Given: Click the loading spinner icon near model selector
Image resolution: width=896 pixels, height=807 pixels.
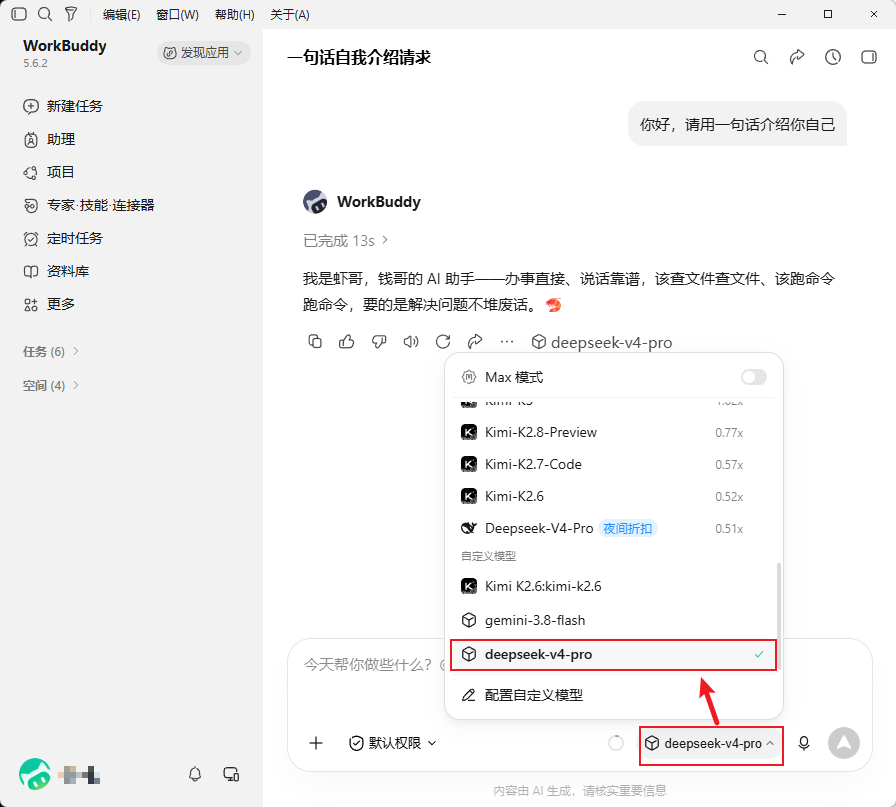Looking at the screenshot, I should pos(615,743).
